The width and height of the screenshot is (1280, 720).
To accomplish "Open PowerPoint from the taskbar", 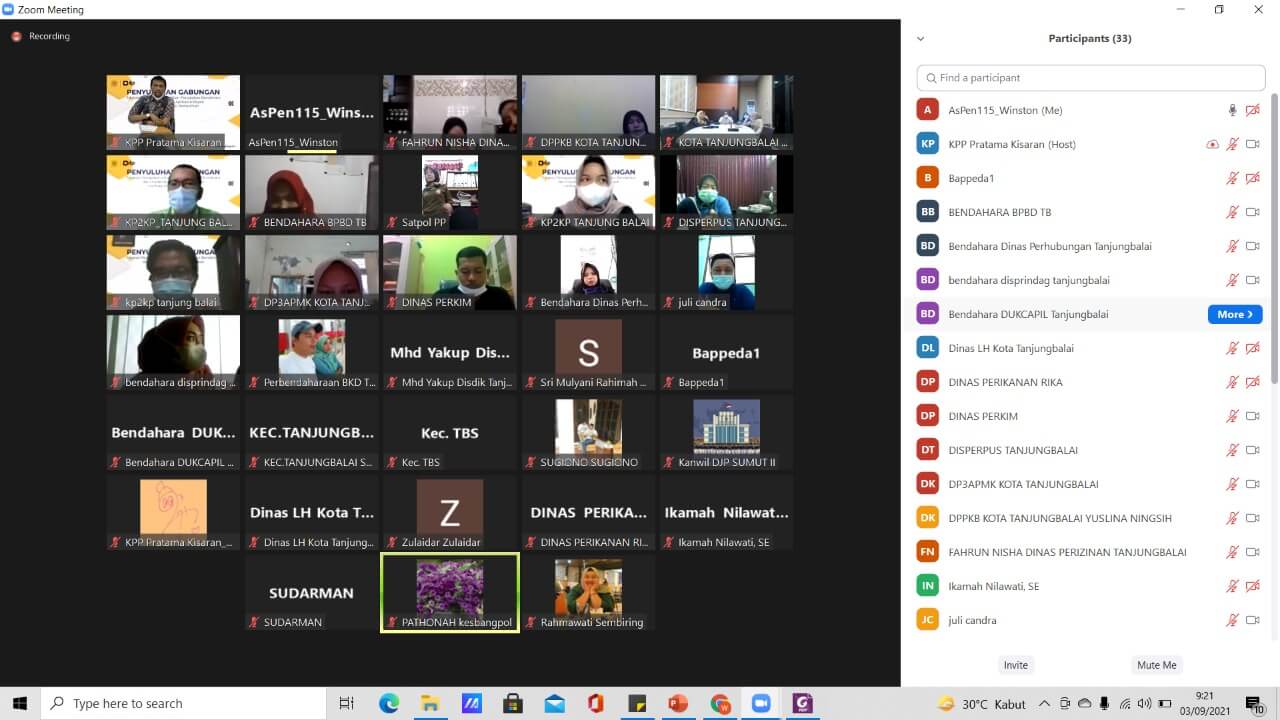I will click(x=678, y=704).
